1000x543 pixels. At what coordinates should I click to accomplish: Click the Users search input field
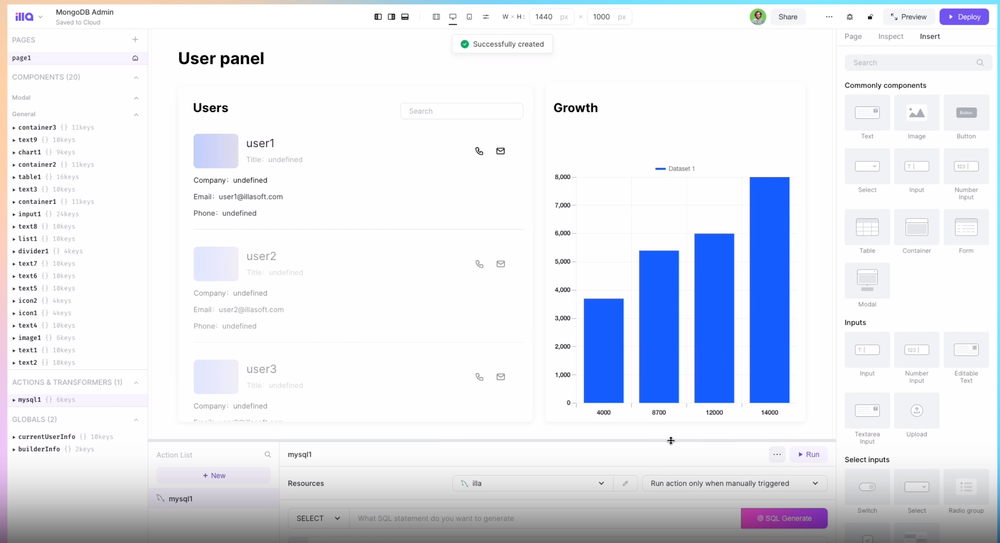(462, 111)
